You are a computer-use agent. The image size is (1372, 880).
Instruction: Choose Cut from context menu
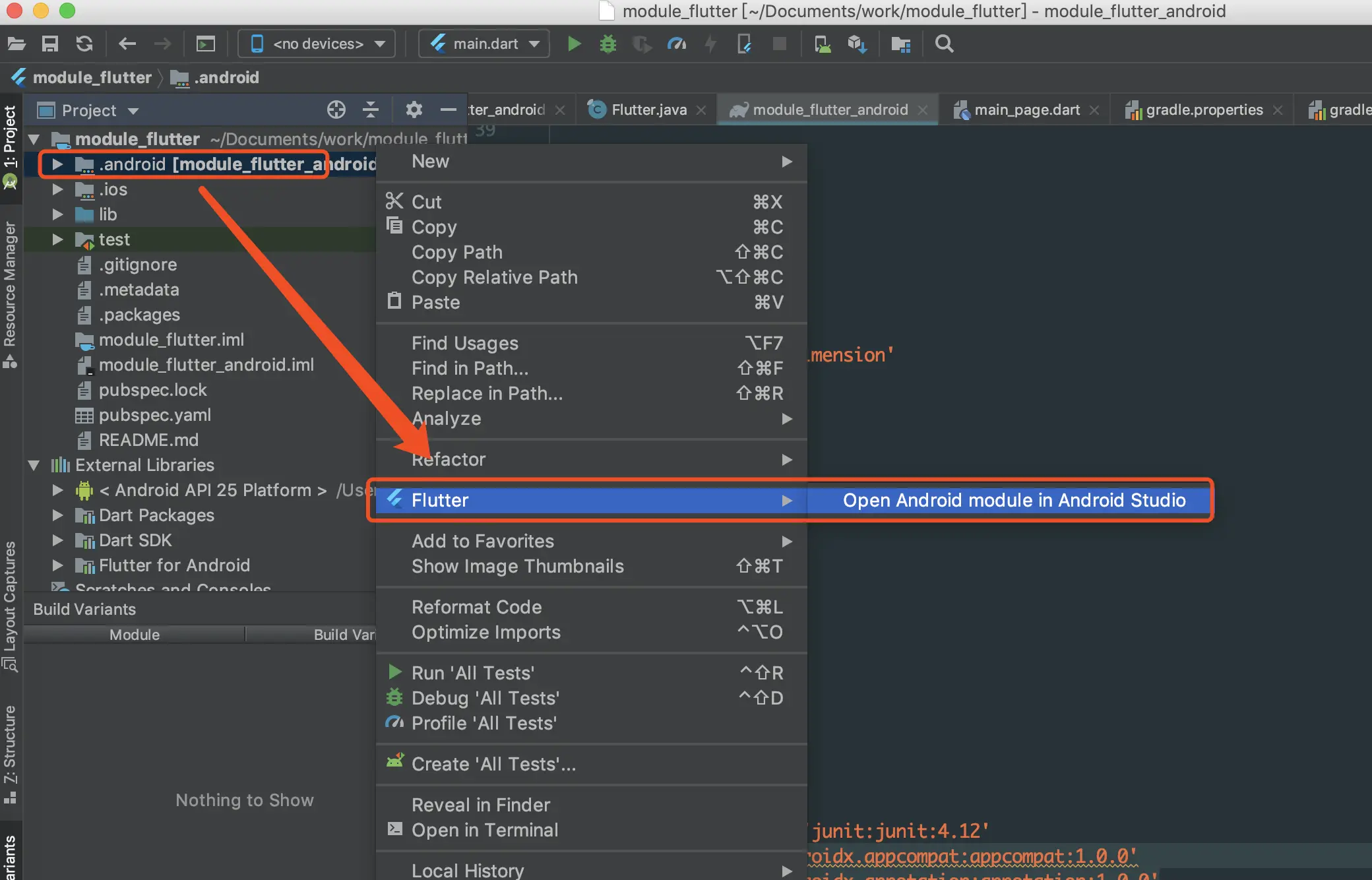pos(591,202)
